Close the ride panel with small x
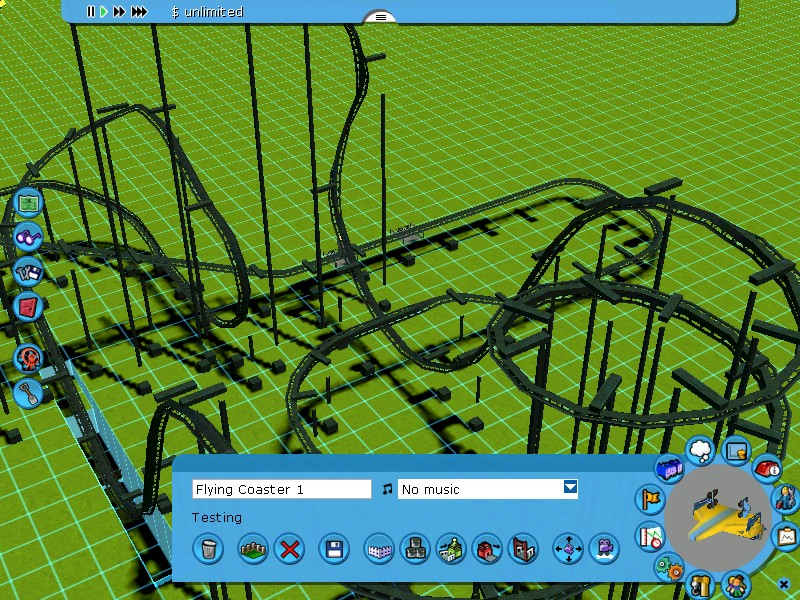 coord(784,584)
